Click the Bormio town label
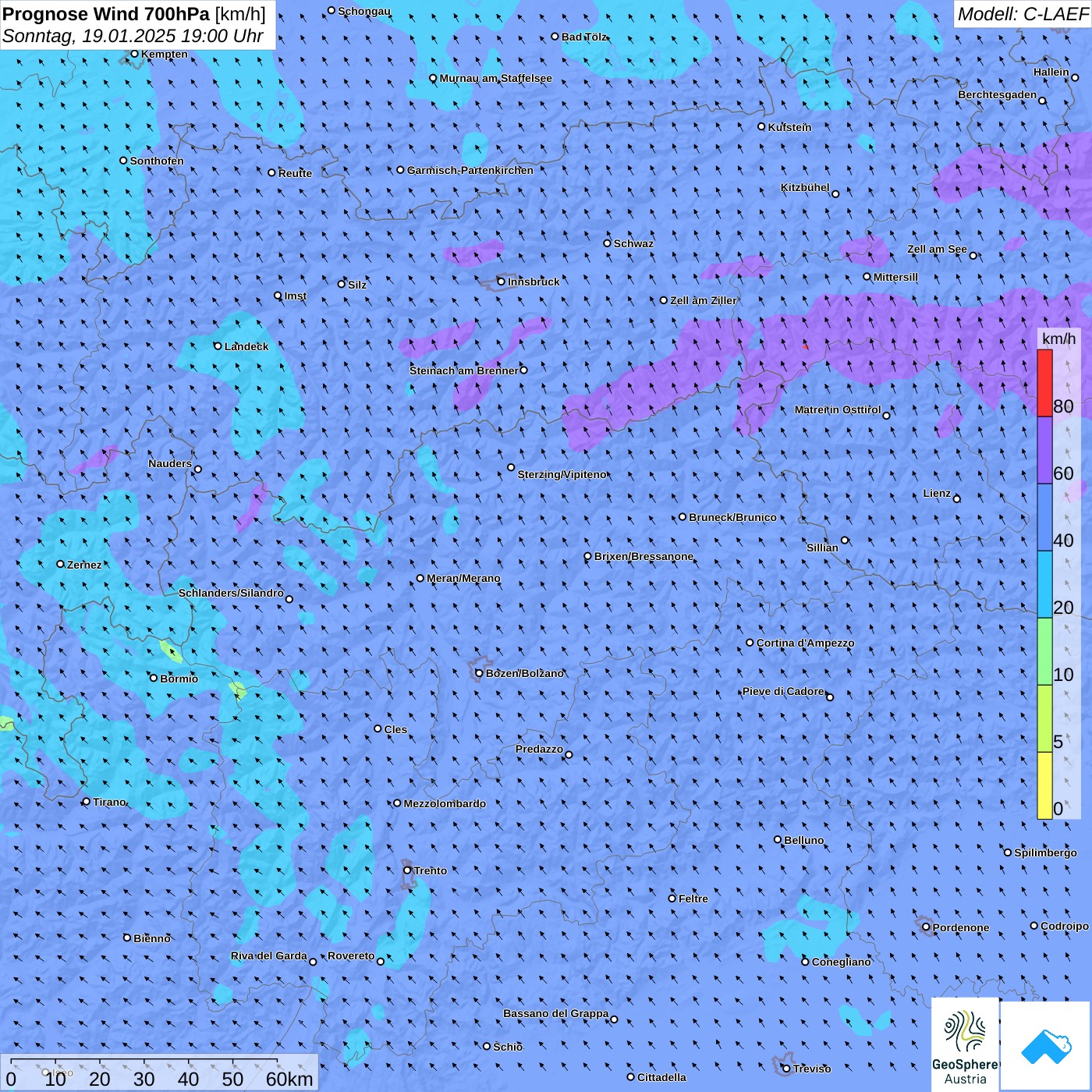Image resolution: width=1092 pixels, height=1092 pixels. point(179,679)
